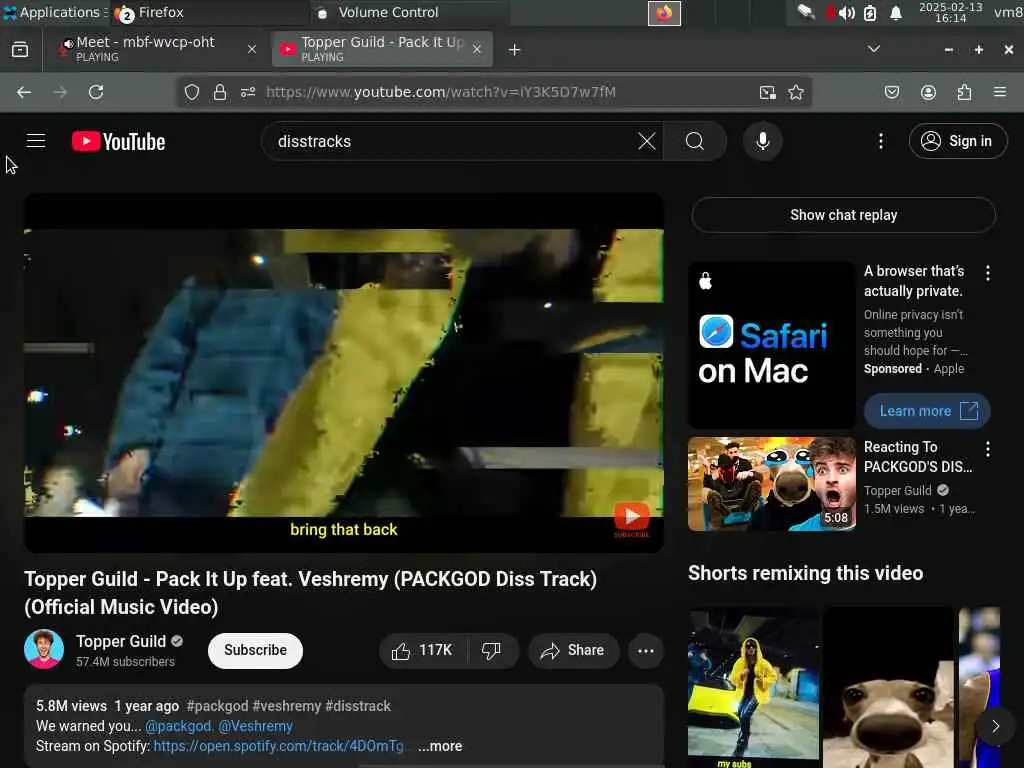Start voice search with the microphone
This screenshot has width=1024, height=768.
pyautogui.click(x=762, y=141)
